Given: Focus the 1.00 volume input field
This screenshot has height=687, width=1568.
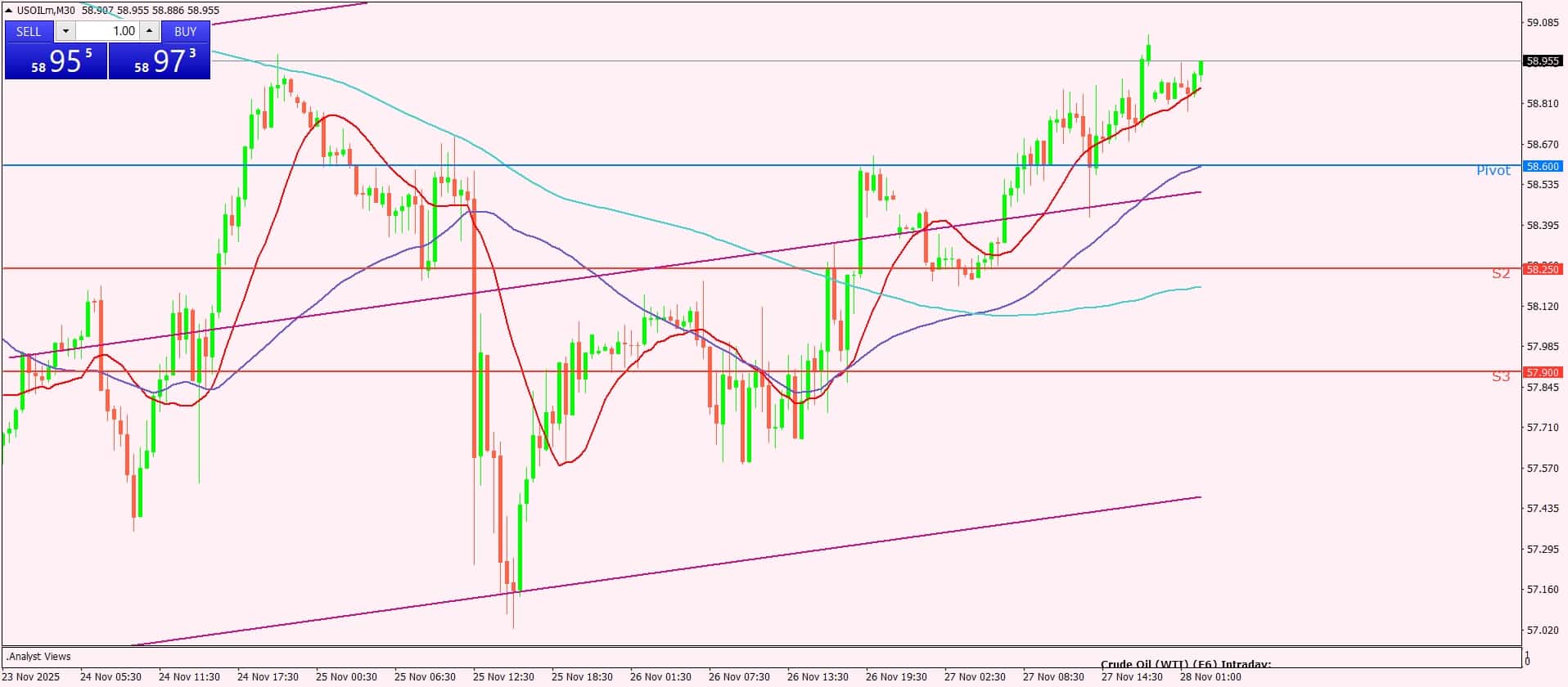Looking at the screenshot, I should (x=107, y=31).
